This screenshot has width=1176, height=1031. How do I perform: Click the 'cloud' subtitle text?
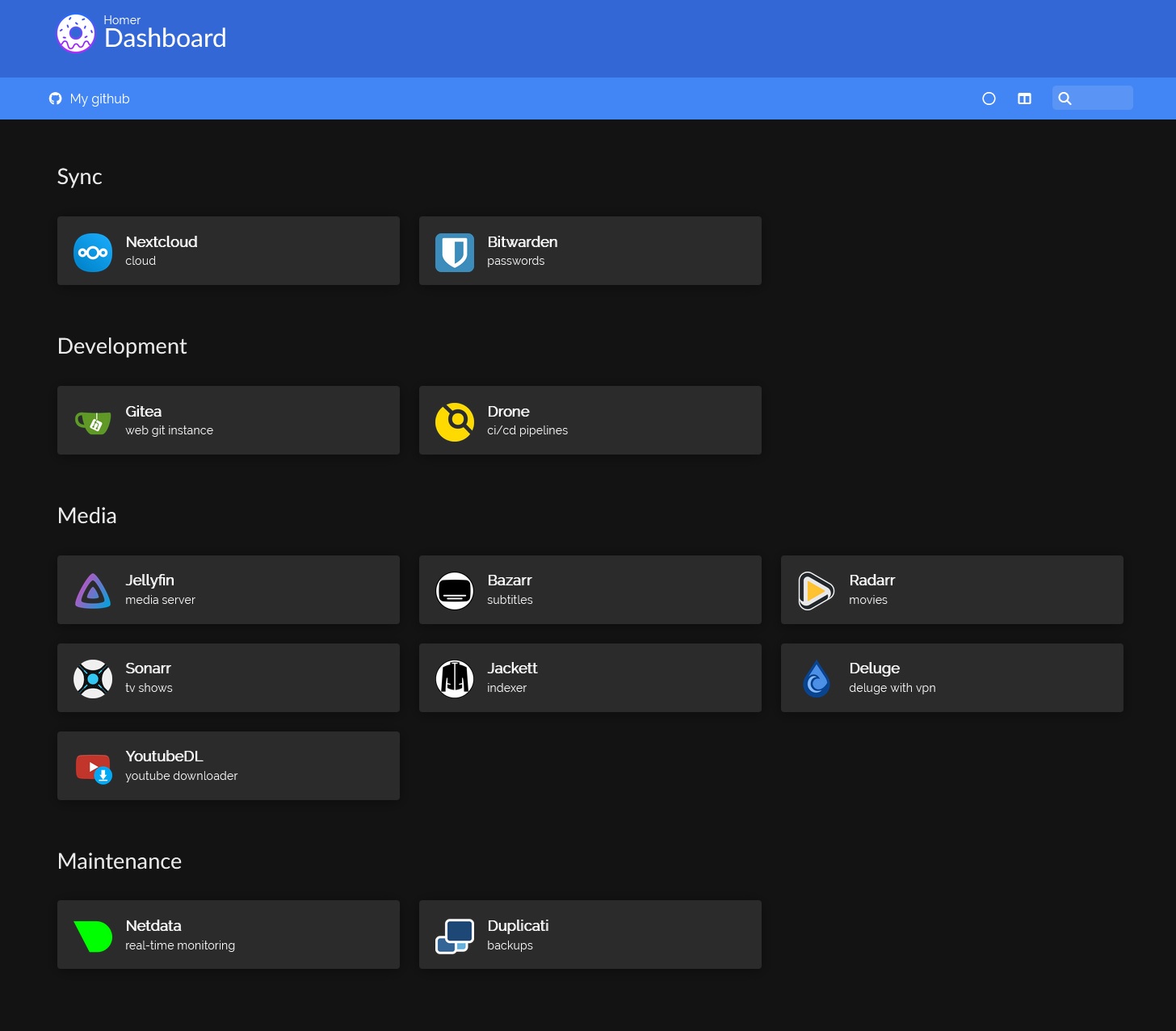tap(141, 261)
